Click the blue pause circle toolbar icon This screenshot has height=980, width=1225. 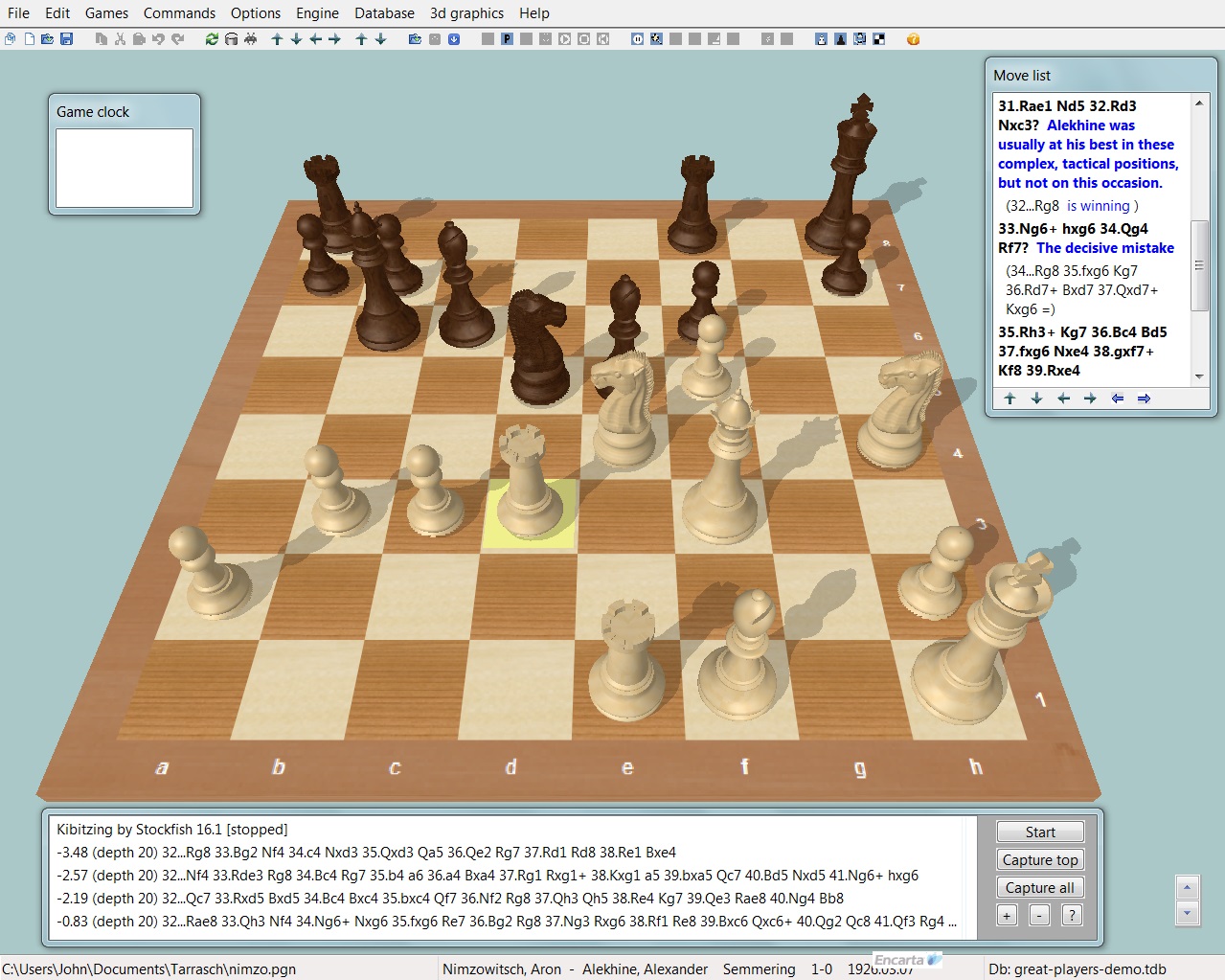click(637, 39)
